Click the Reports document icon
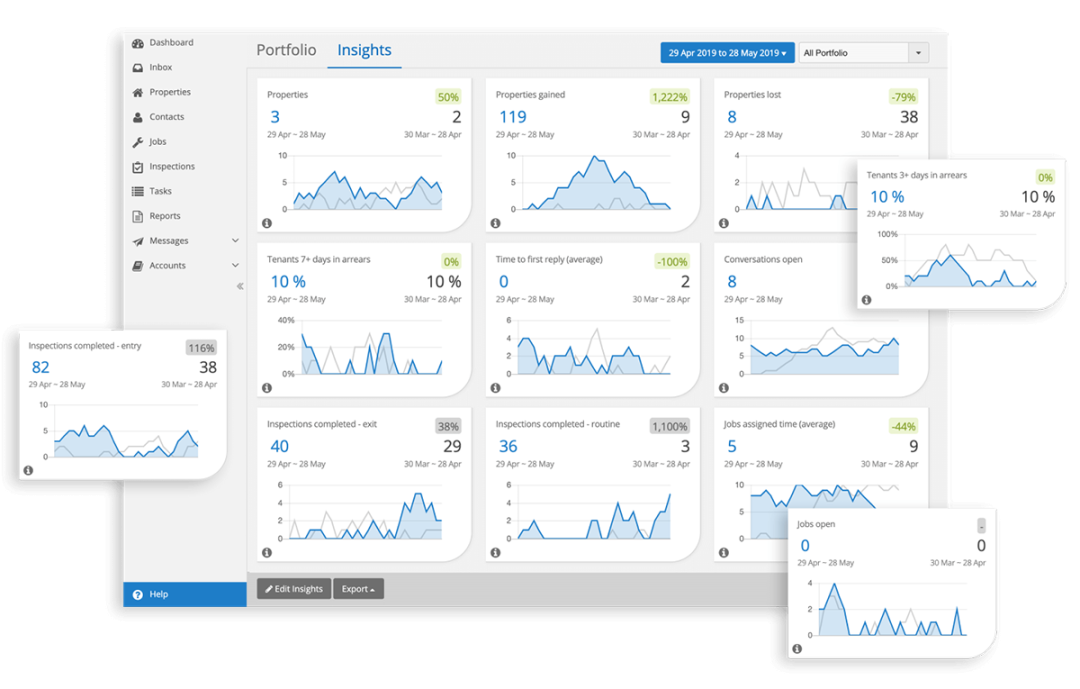 click(138, 216)
